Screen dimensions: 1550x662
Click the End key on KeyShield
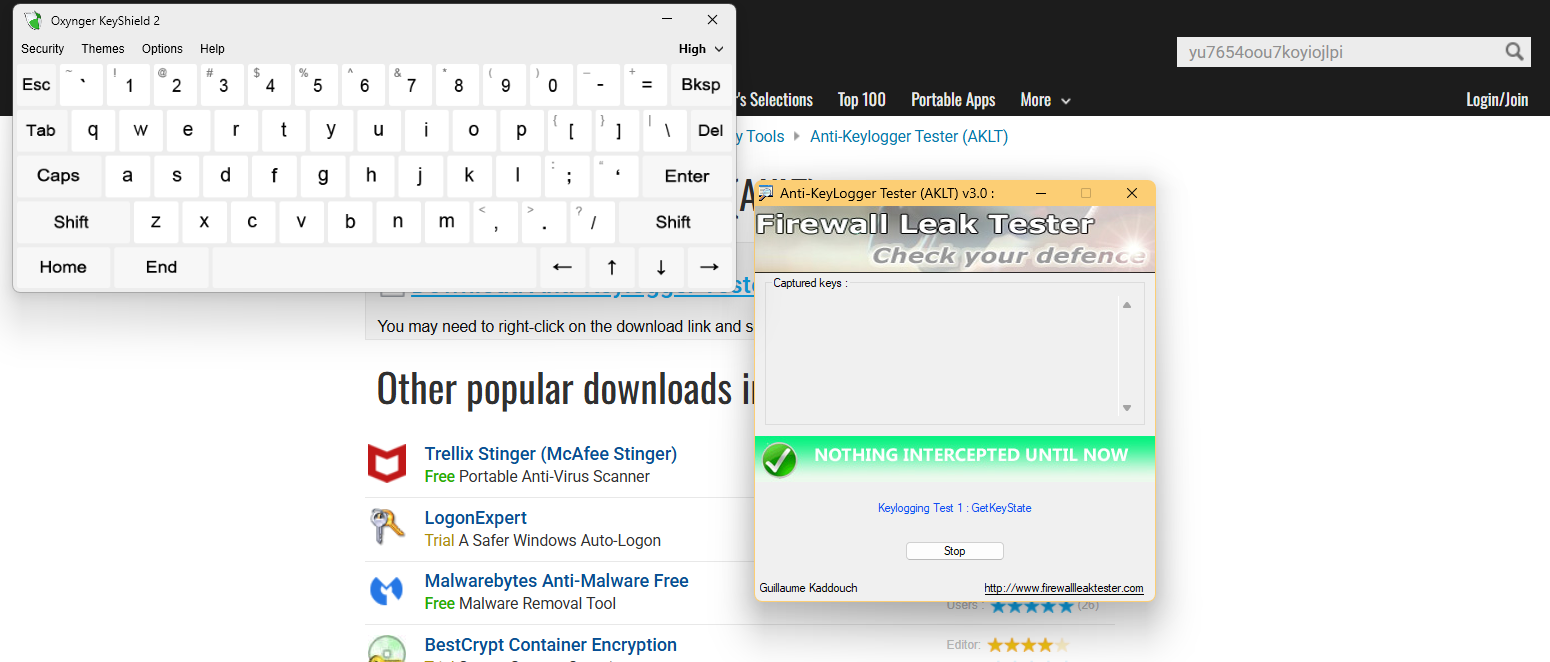pos(161,267)
